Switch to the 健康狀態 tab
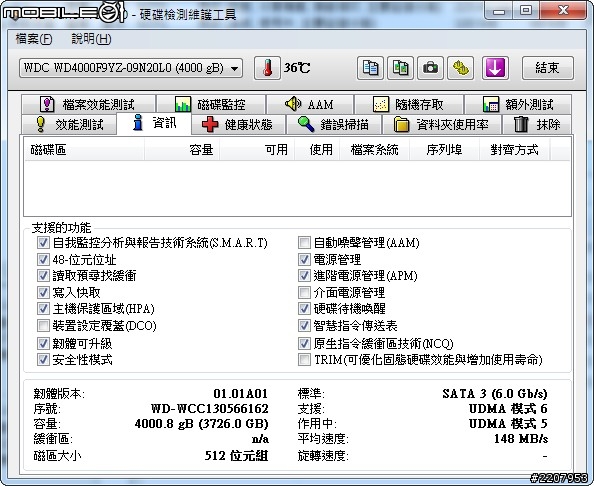 pyautogui.click(x=238, y=124)
